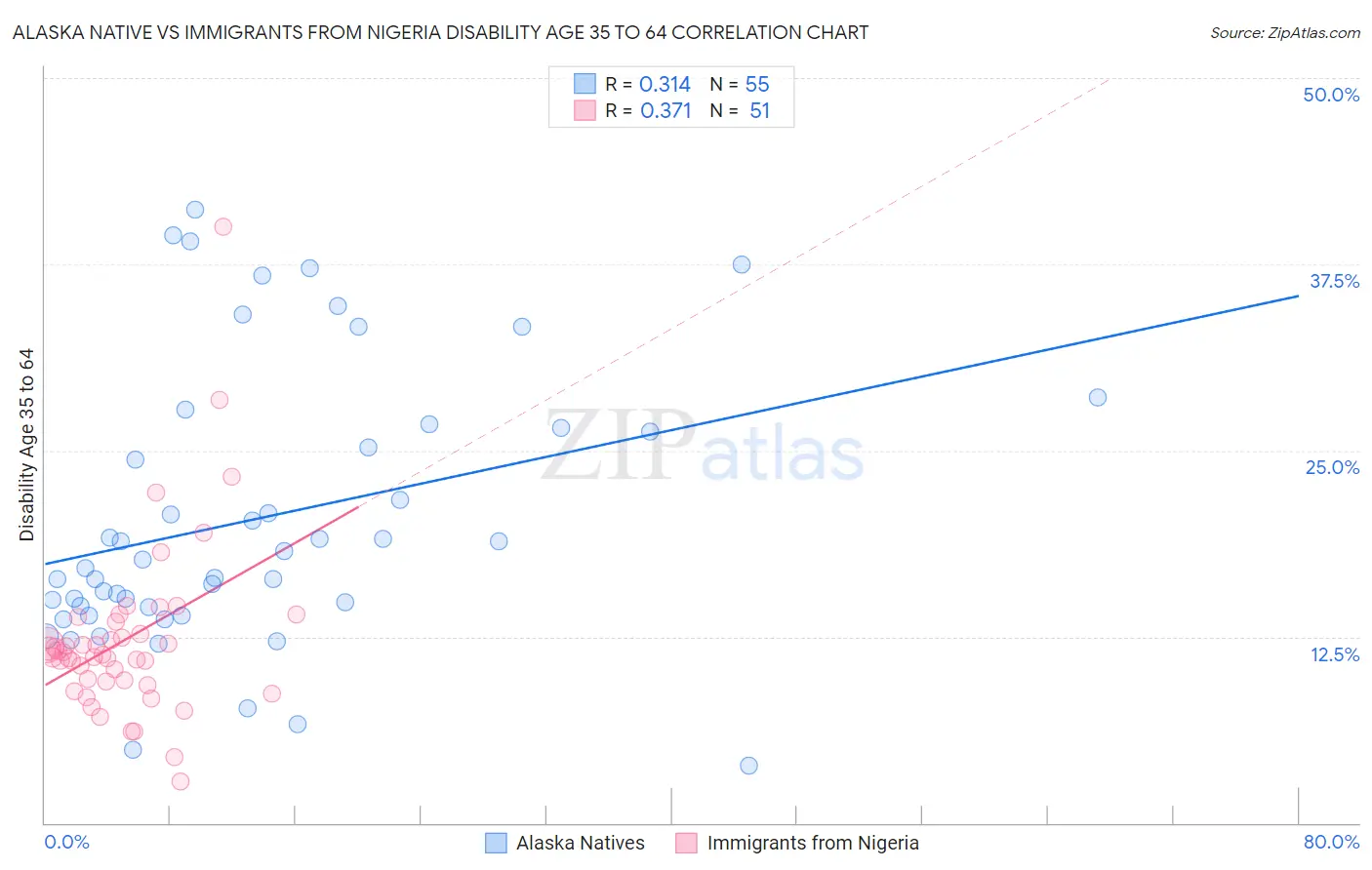Click the 0.0% x-axis label
The width and height of the screenshot is (1372, 870).
66,842
